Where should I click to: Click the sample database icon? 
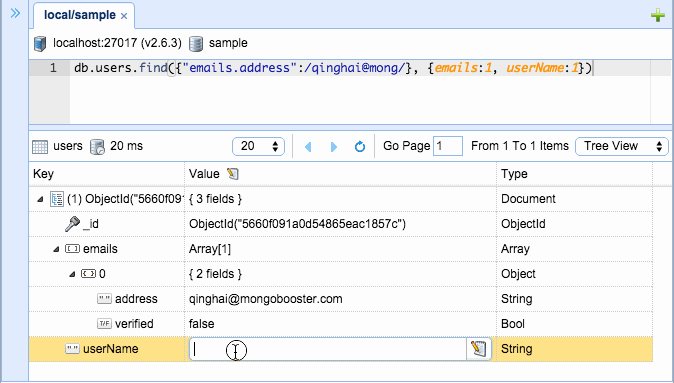(196, 43)
